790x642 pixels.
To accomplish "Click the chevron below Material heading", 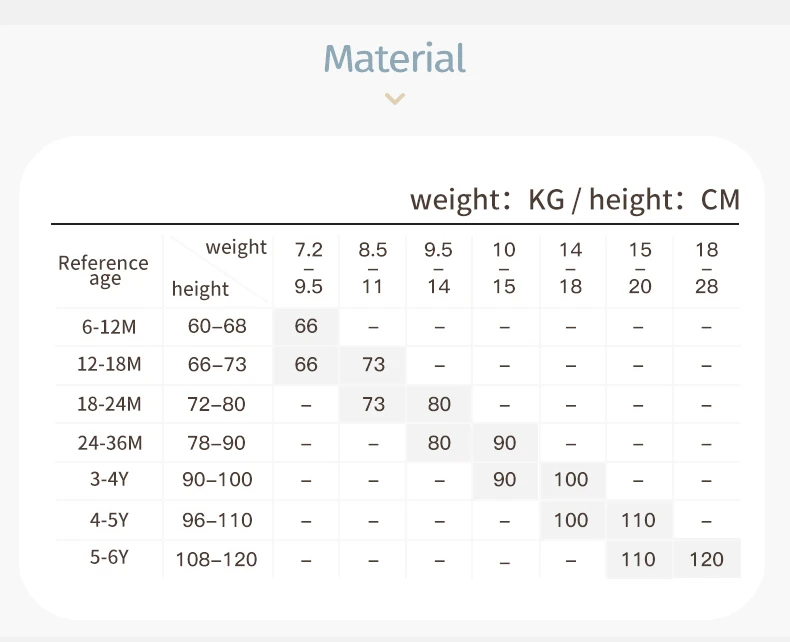I will tap(396, 99).
